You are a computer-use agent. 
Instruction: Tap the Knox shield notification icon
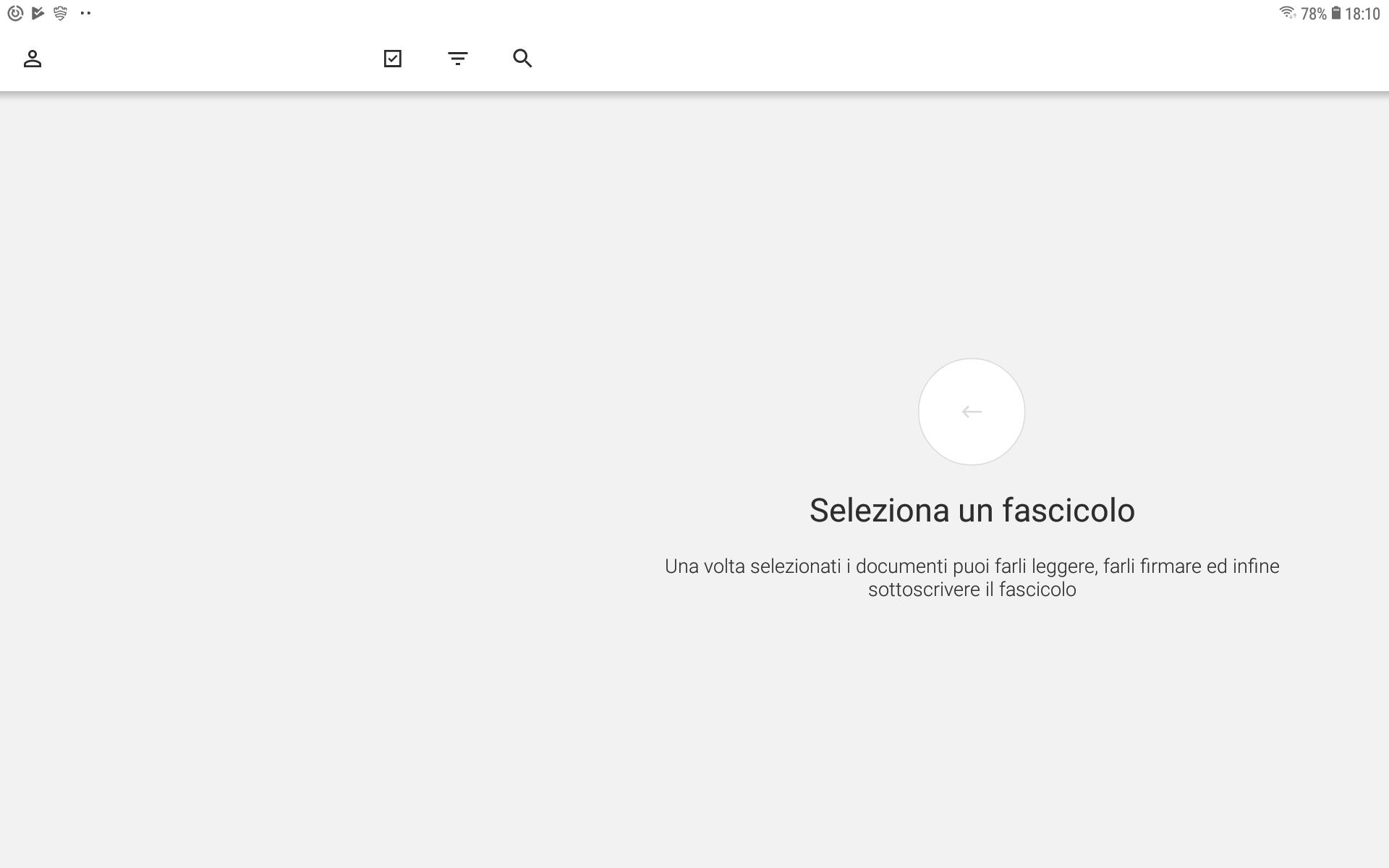61,13
